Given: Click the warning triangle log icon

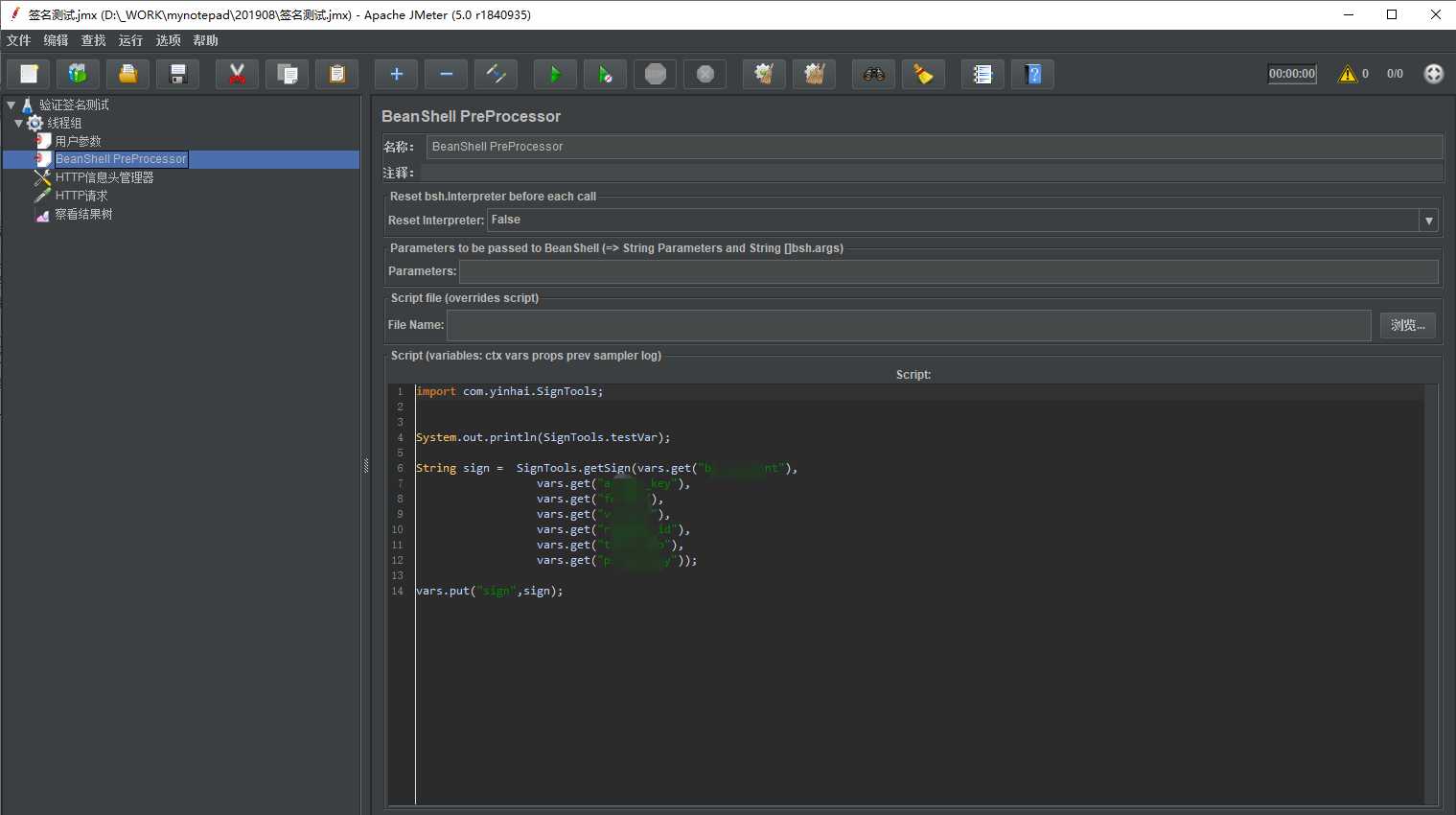Looking at the screenshot, I should (x=1348, y=74).
